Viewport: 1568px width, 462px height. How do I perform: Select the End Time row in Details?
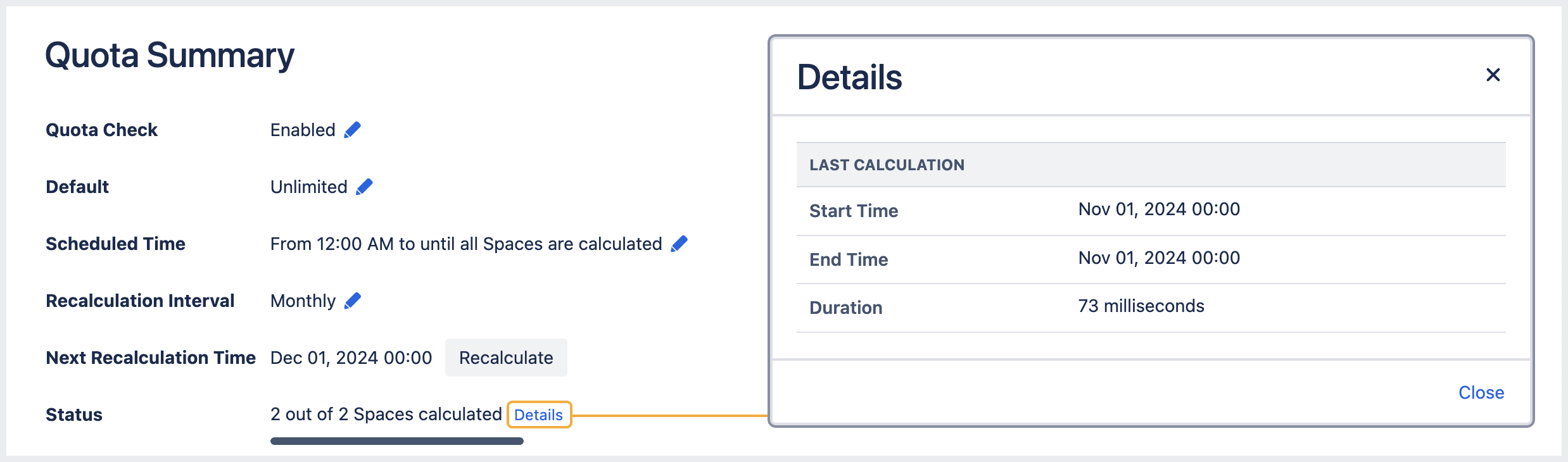pyautogui.click(x=848, y=259)
